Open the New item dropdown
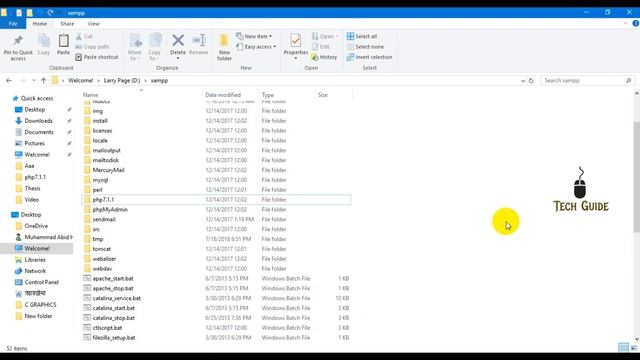640x360 pixels. click(254, 36)
